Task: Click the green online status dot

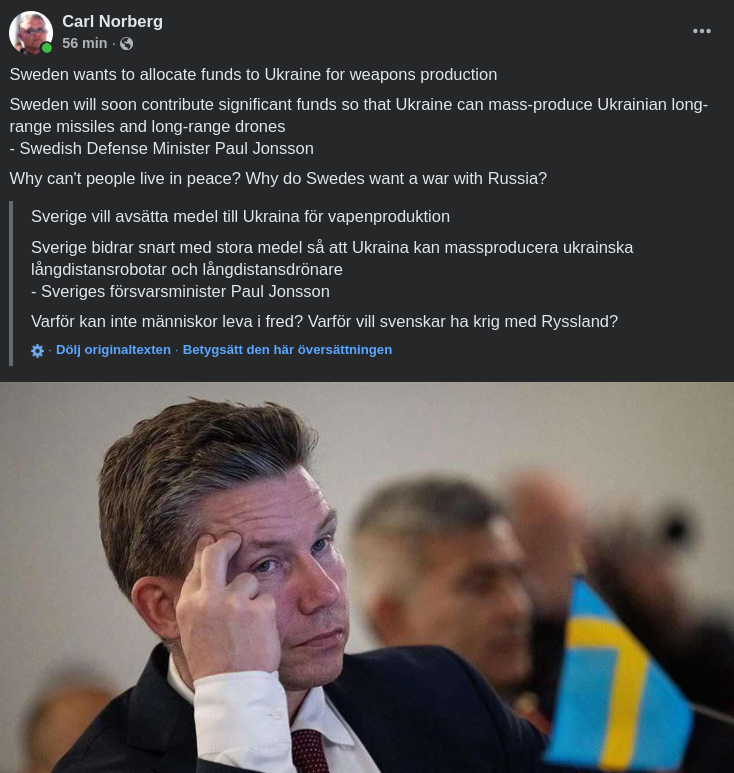Action: (x=47, y=48)
